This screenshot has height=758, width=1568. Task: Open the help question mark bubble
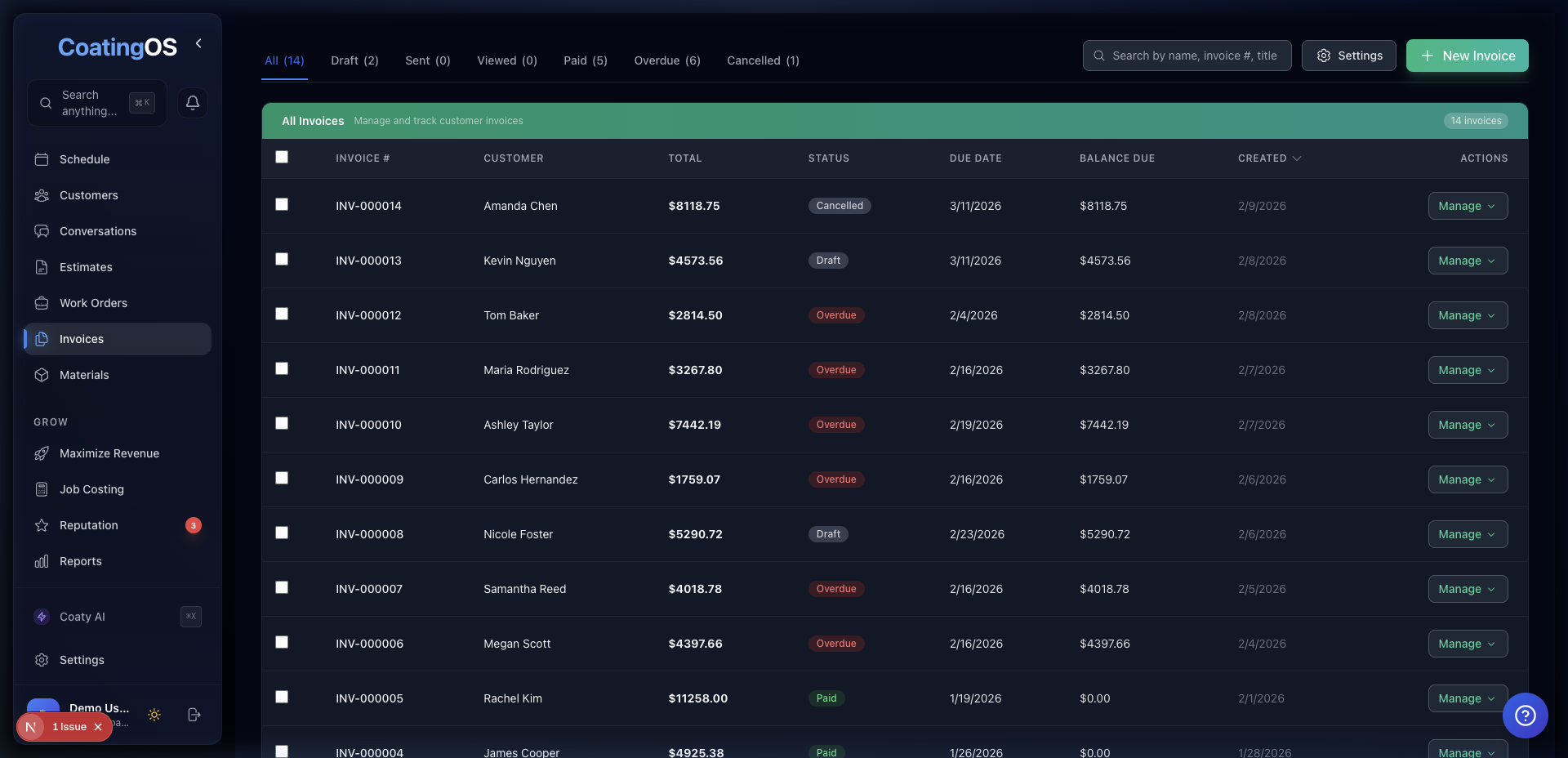(x=1526, y=716)
